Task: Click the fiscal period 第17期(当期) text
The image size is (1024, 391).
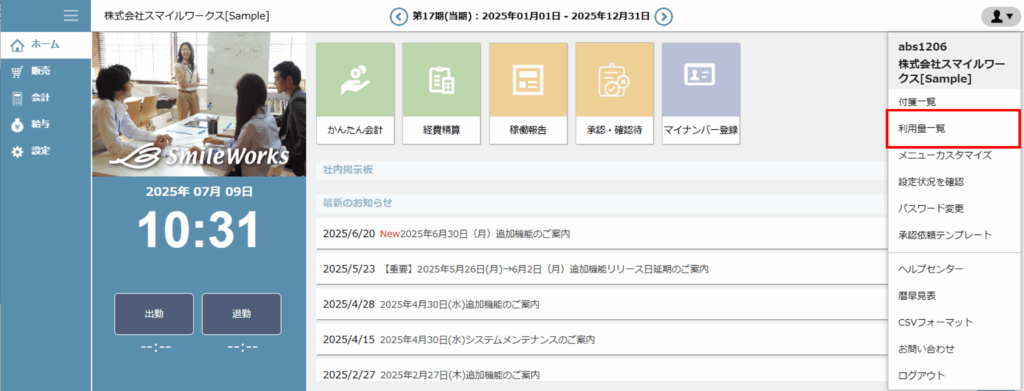Action: 445,17
